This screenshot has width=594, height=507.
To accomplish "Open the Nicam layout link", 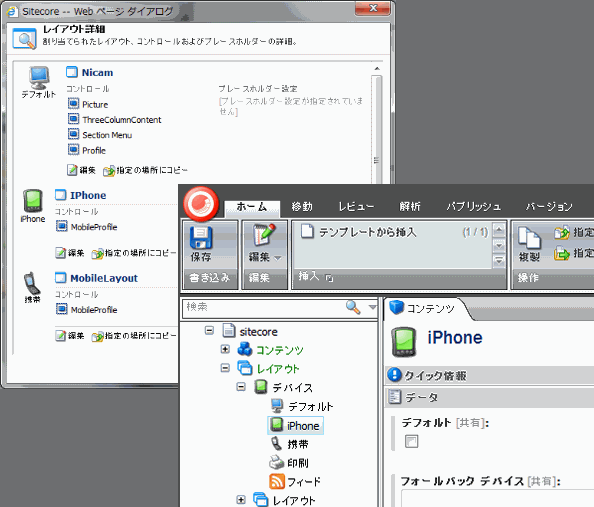I will tap(97, 72).
